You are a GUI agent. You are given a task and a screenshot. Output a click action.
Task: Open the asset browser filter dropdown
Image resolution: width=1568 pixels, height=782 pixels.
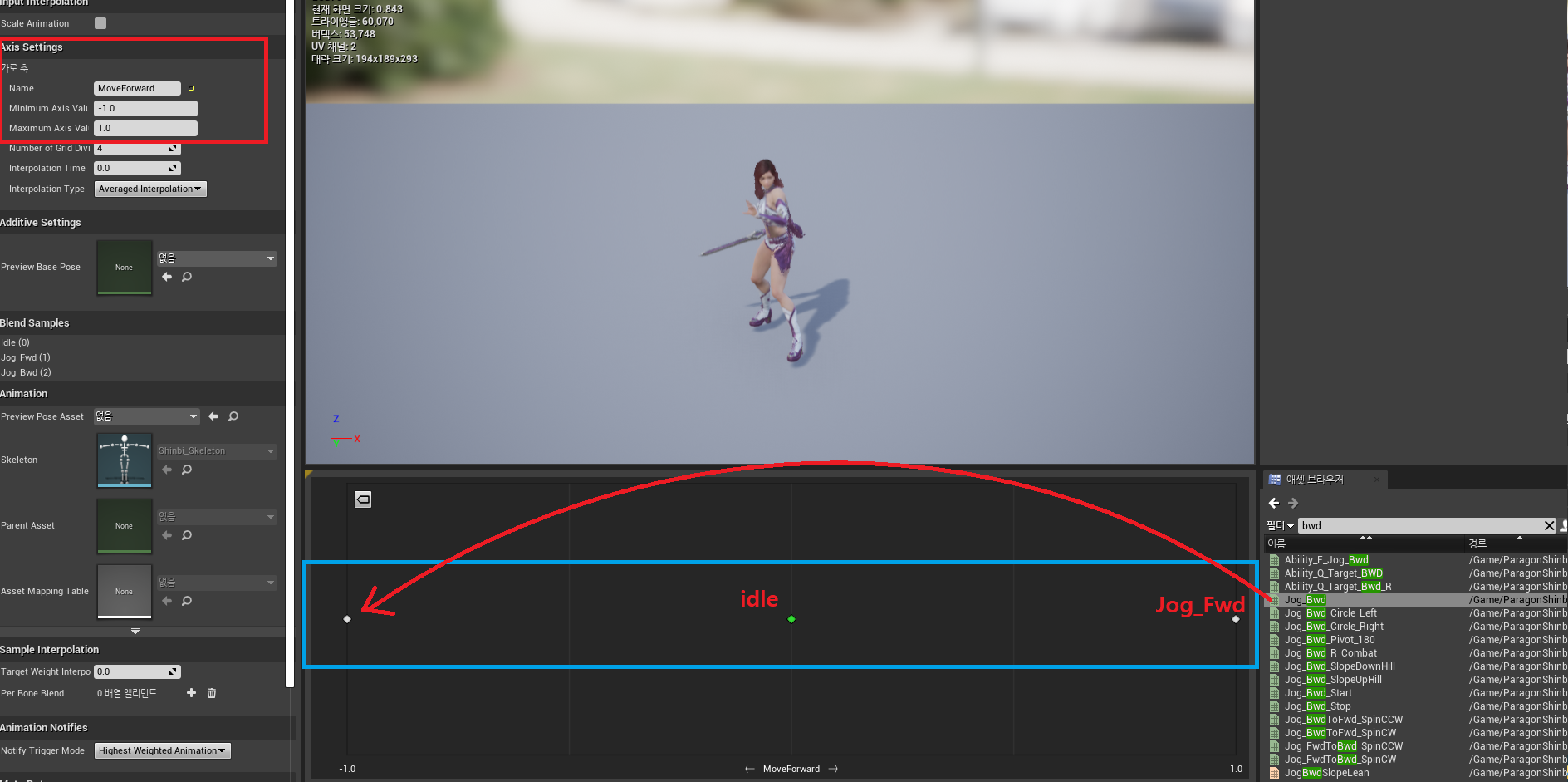tap(1280, 526)
